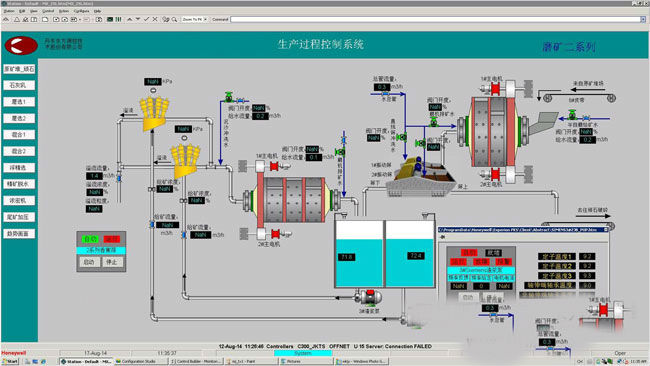Click the 定子温度2 label in popup

(557, 266)
